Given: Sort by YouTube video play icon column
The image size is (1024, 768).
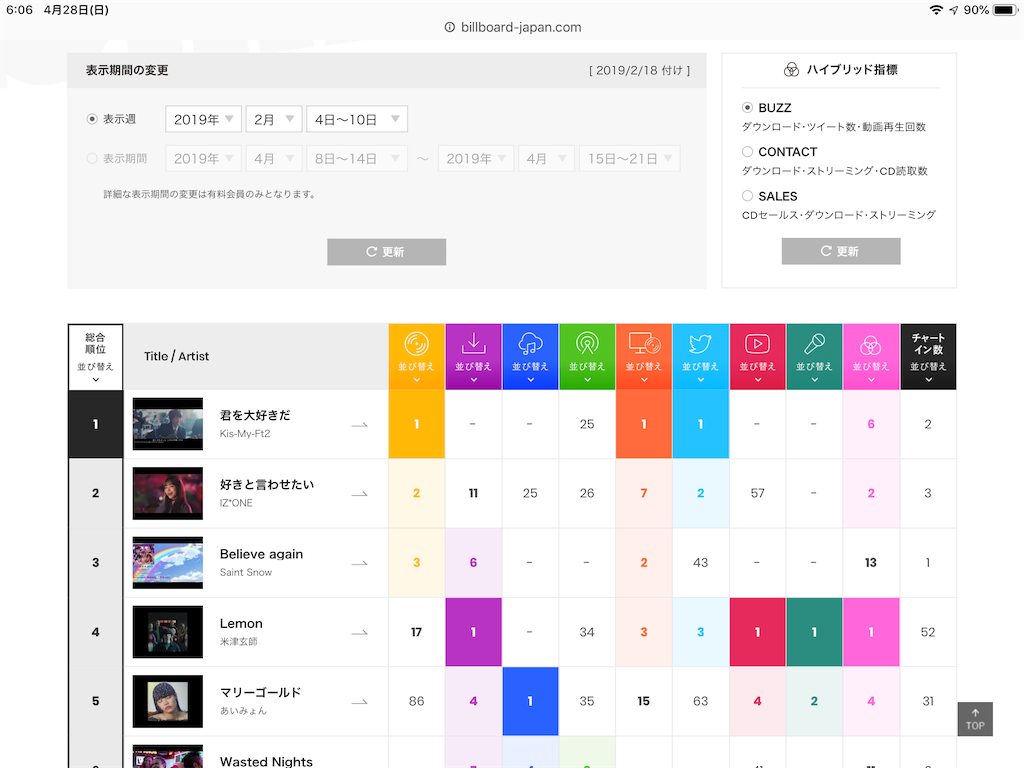Looking at the screenshot, I should [x=758, y=357].
